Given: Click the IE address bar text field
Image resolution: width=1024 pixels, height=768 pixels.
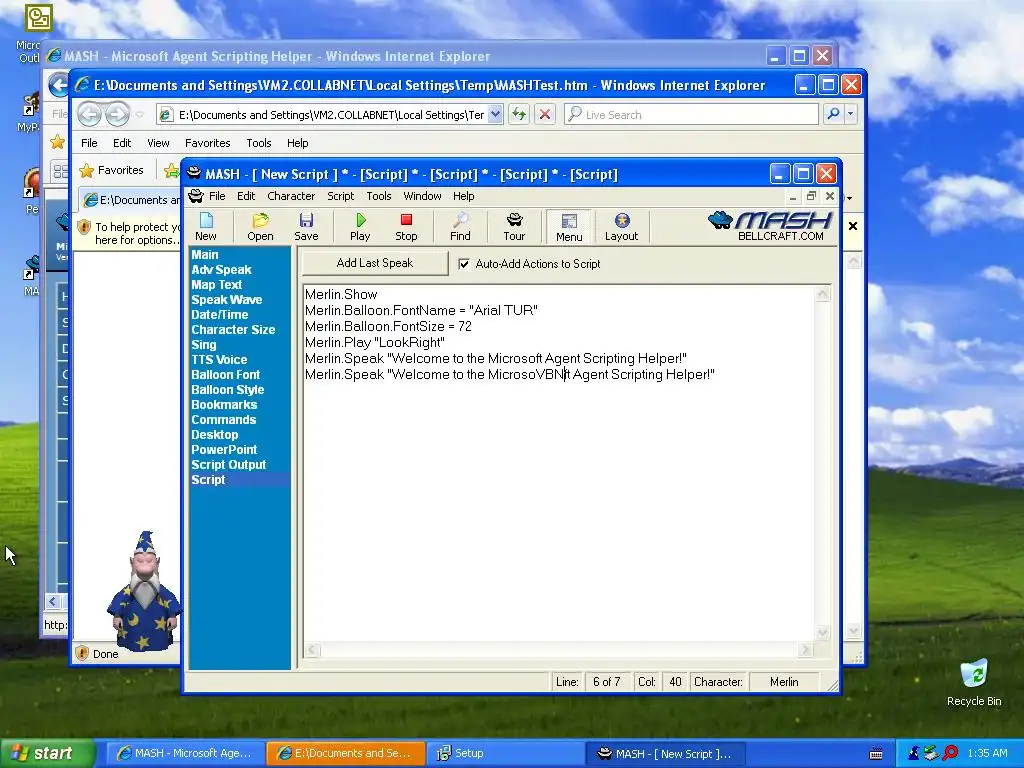Looking at the screenshot, I should (330, 114).
